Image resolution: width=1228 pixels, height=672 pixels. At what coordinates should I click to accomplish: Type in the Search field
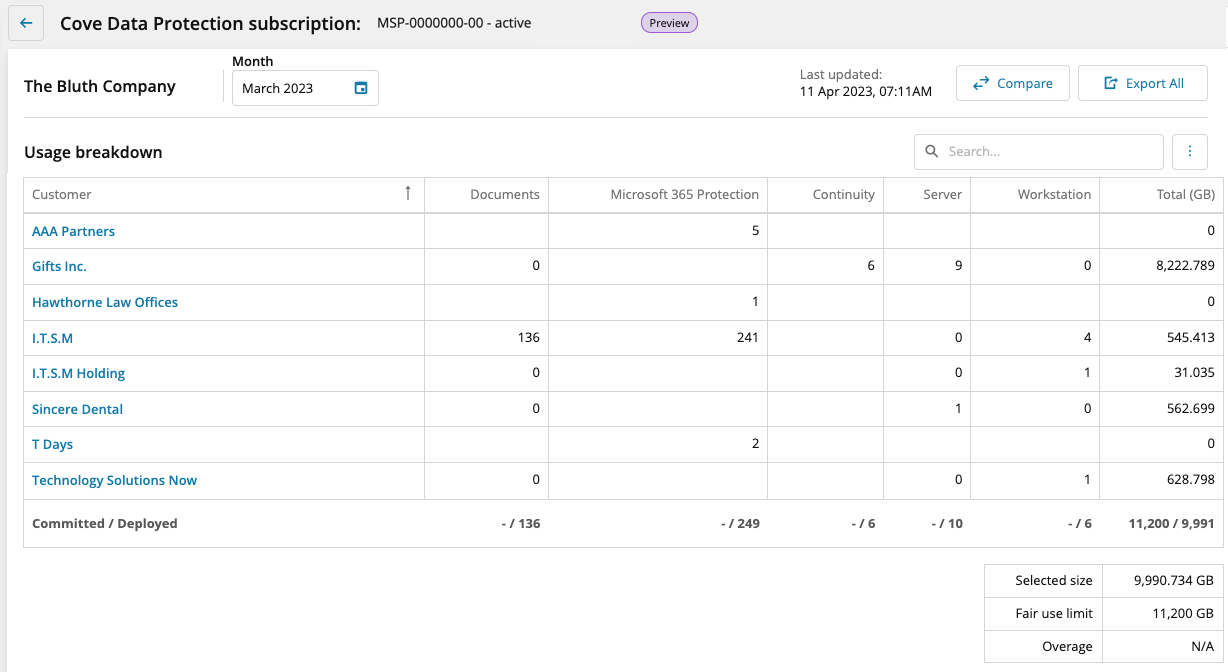click(x=1050, y=152)
